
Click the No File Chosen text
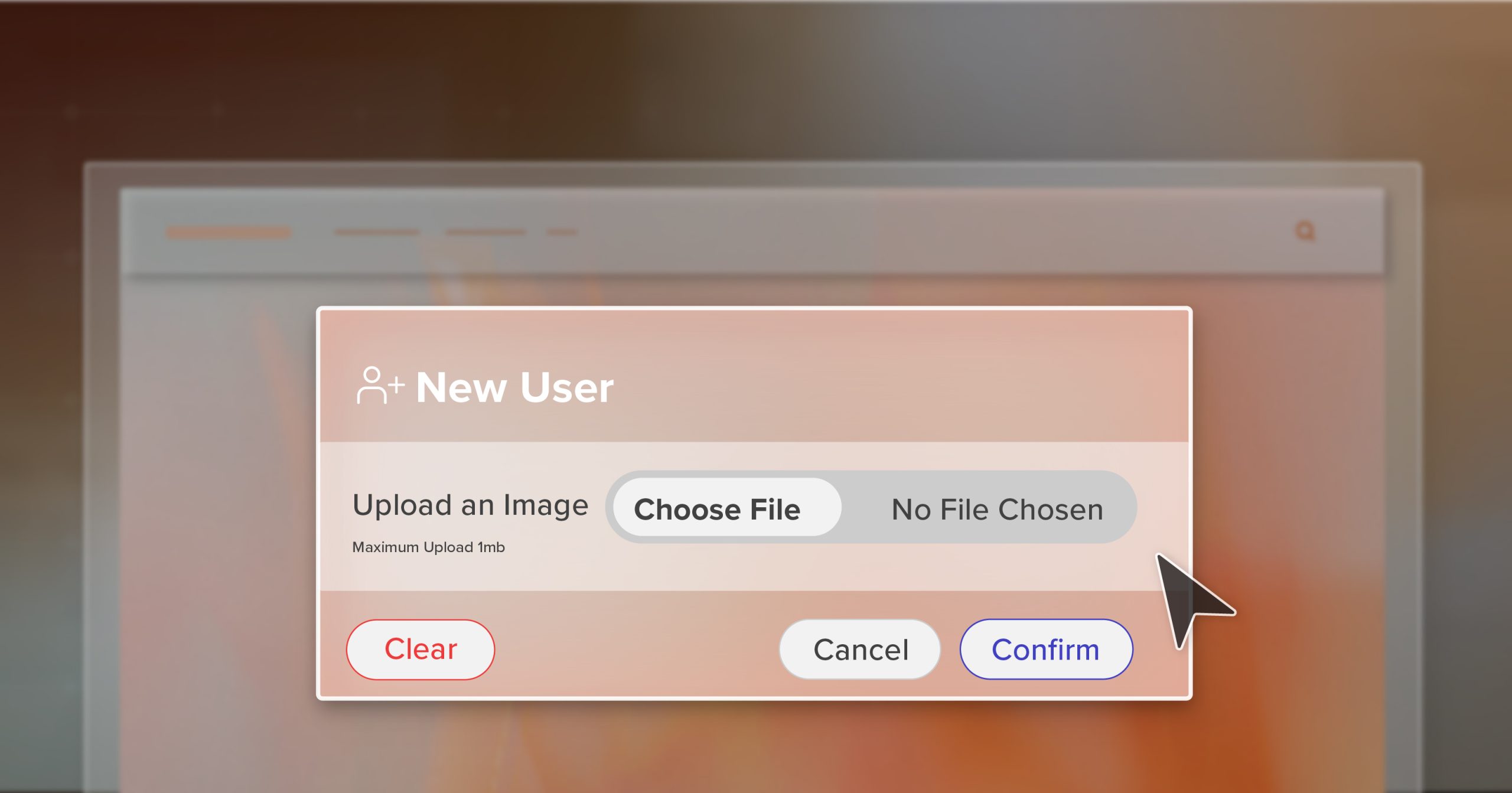[x=996, y=509]
